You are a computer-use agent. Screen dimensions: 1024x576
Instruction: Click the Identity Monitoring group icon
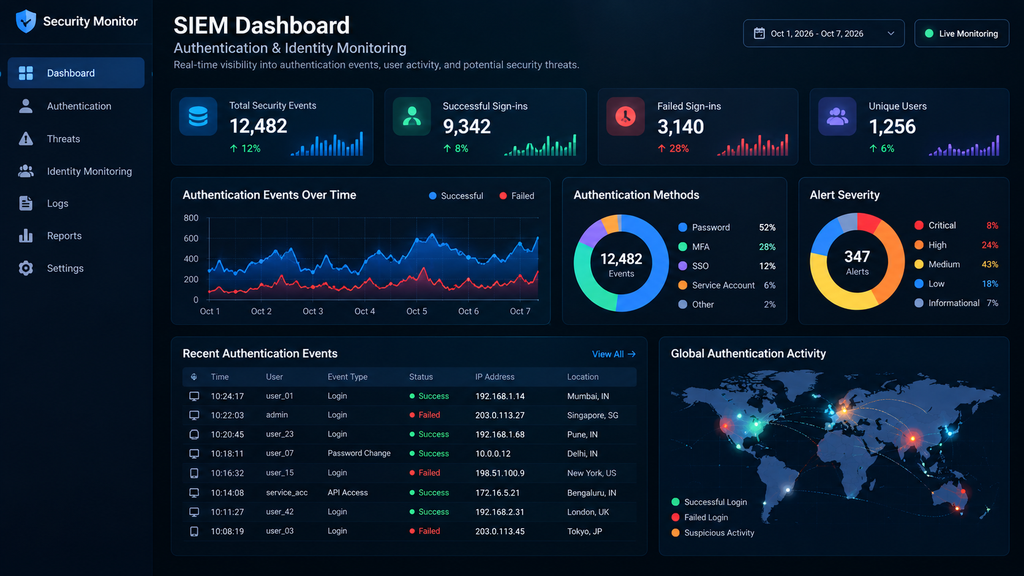(25, 171)
